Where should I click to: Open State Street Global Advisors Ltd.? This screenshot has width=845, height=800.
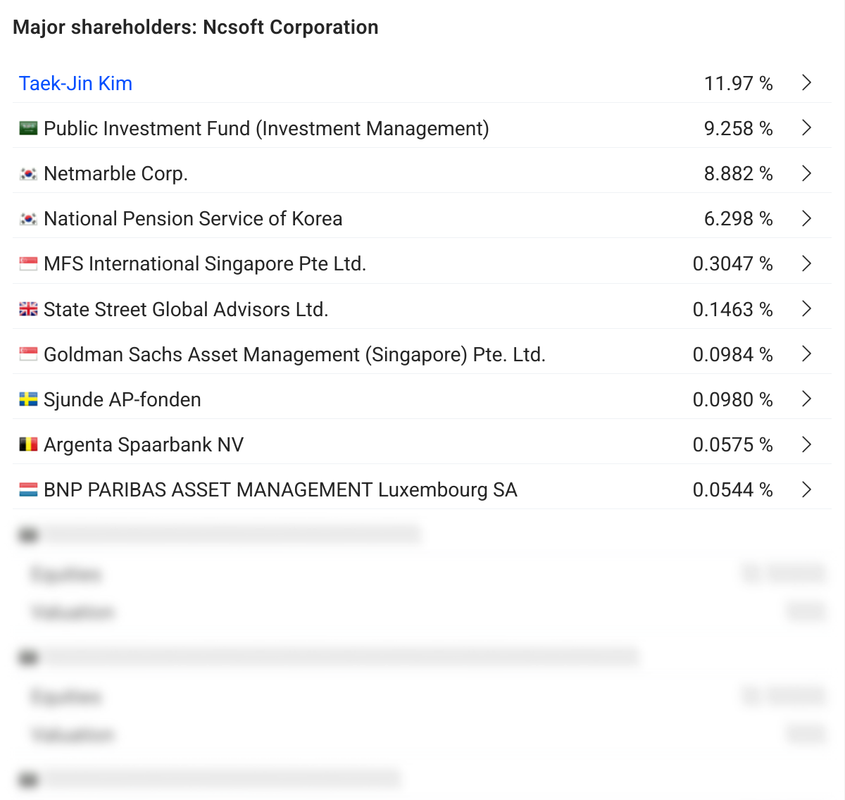point(186,309)
